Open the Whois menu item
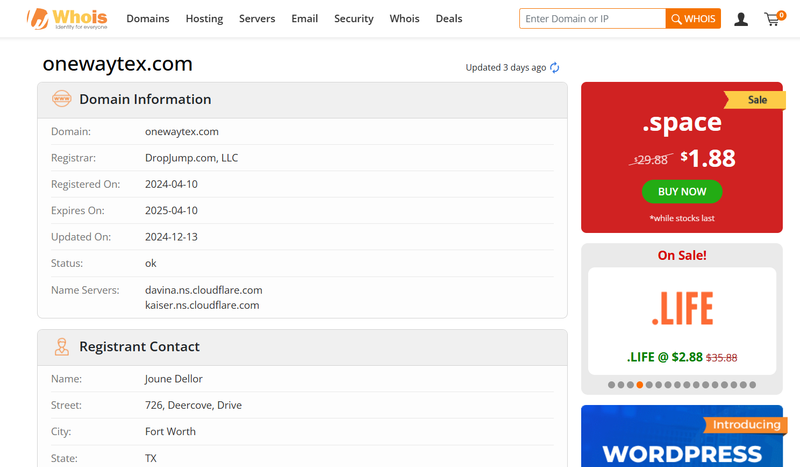The height and width of the screenshot is (467, 800). 405,19
